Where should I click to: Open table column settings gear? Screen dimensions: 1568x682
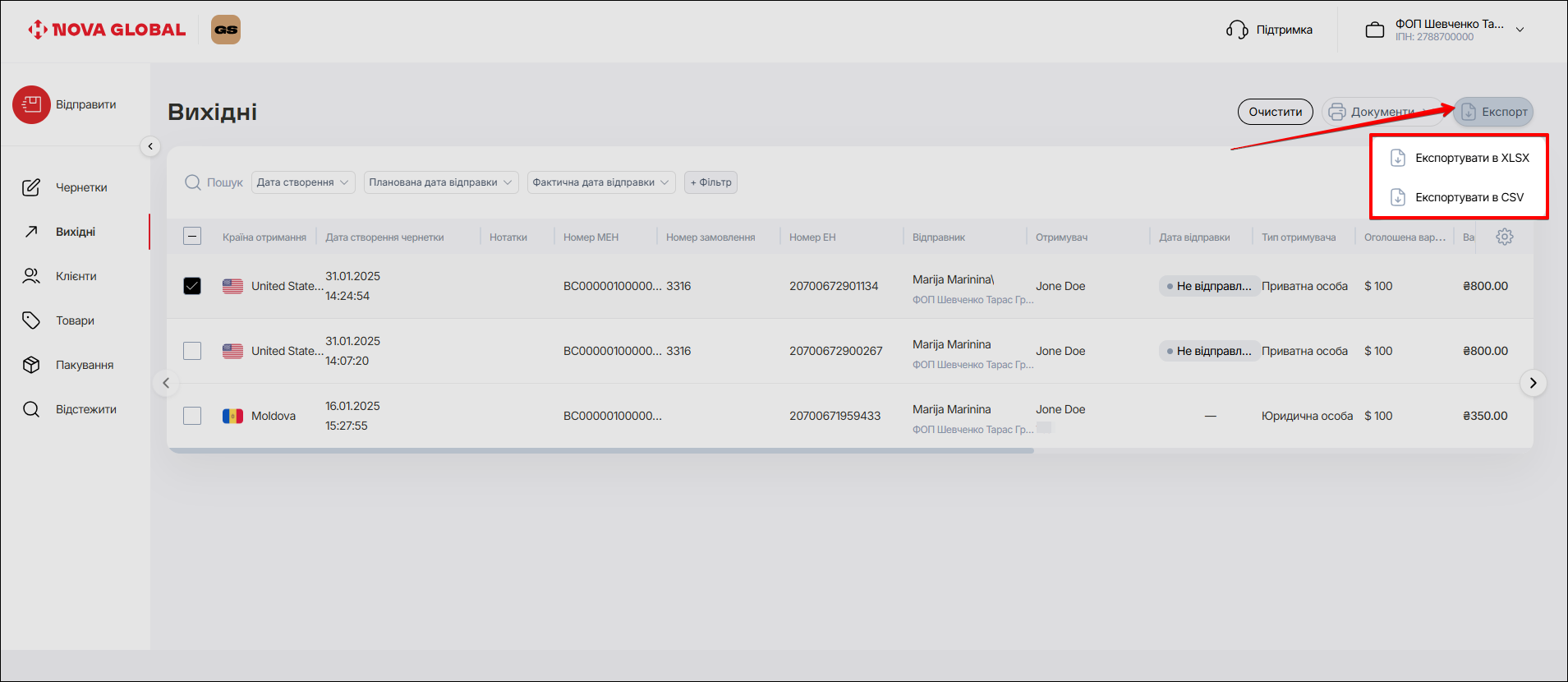click(x=1504, y=237)
